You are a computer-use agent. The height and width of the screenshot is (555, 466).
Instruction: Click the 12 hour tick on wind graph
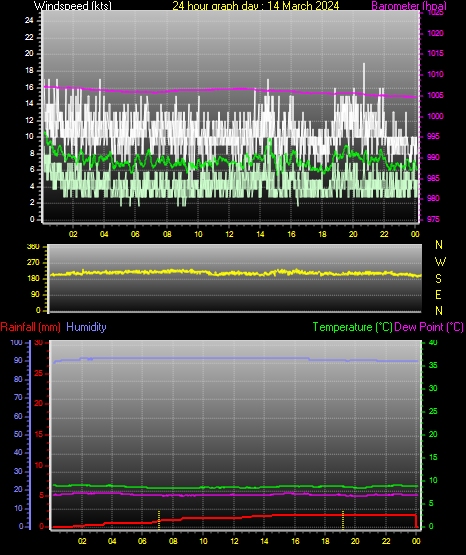229,234
